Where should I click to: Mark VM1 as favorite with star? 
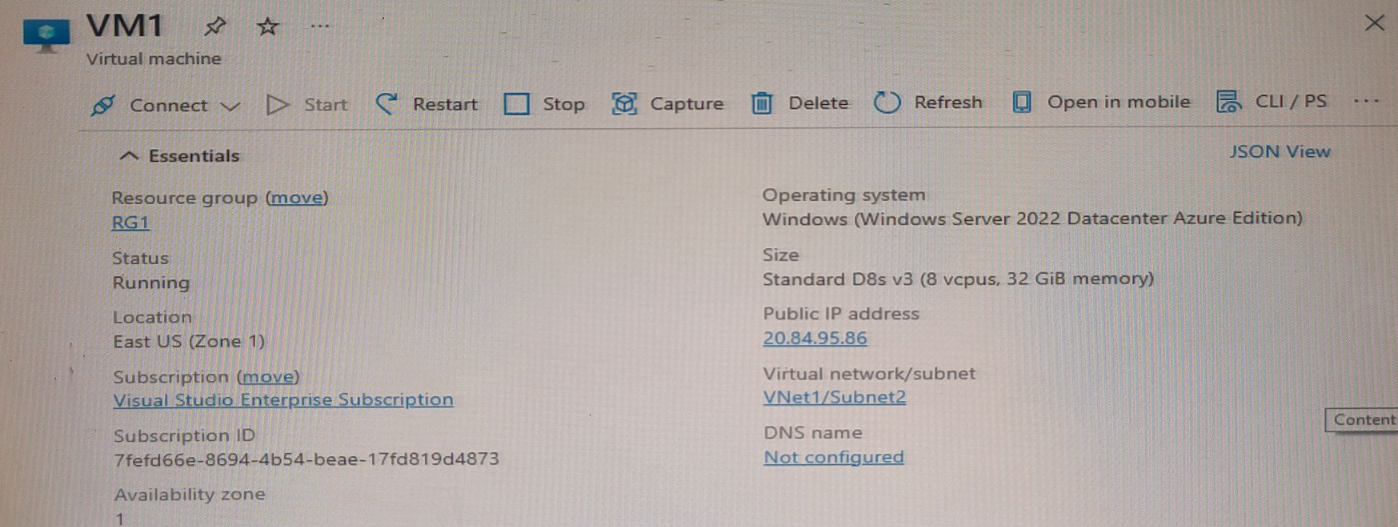267,26
